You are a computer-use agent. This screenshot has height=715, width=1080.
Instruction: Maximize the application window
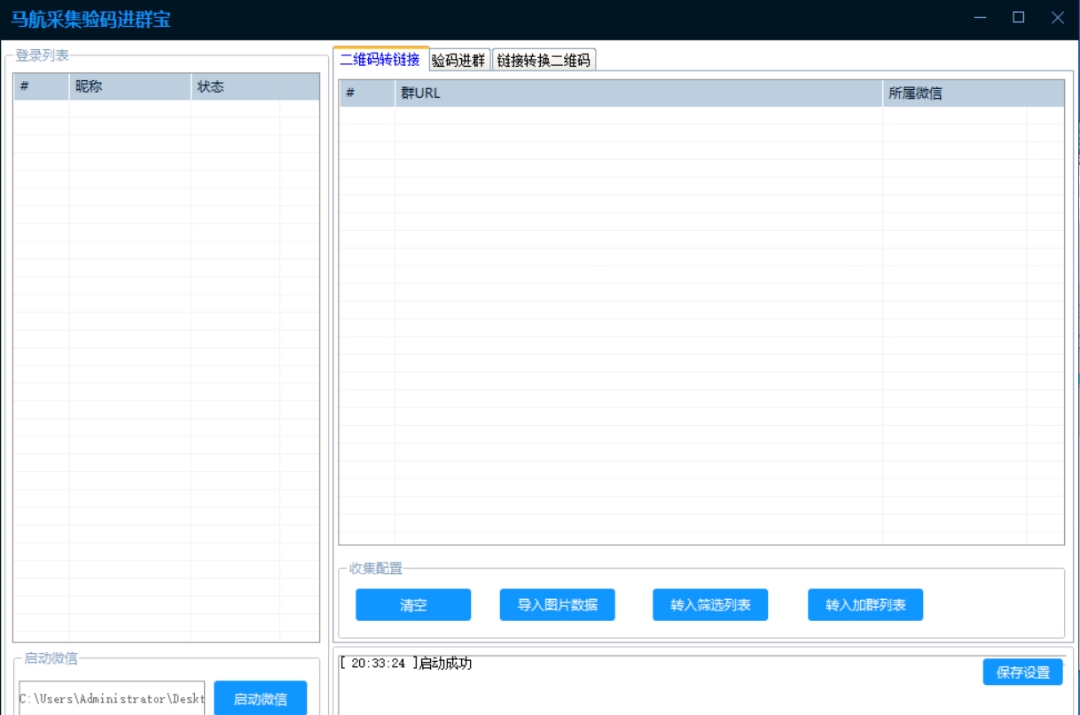coord(1019,18)
